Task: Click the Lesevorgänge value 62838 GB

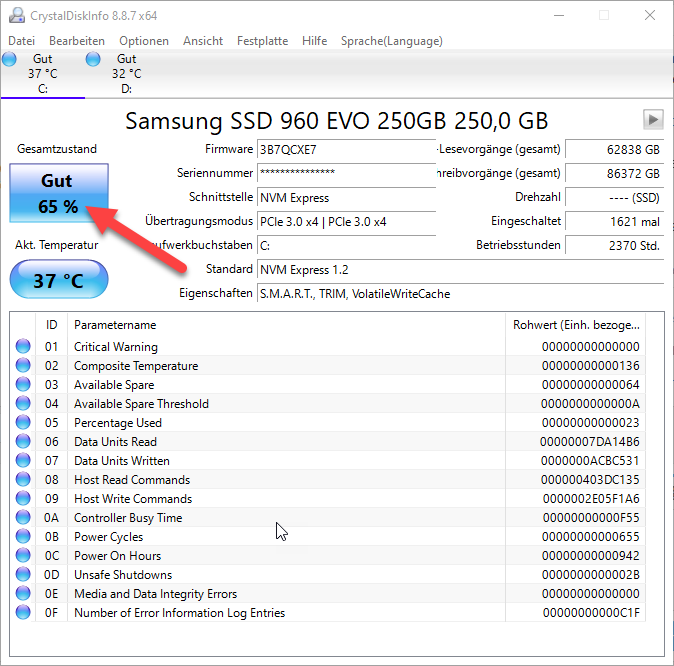Action: [615, 149]
